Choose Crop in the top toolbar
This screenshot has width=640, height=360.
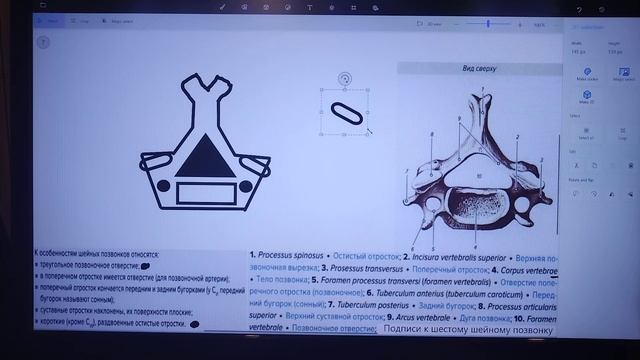(80, 21)
